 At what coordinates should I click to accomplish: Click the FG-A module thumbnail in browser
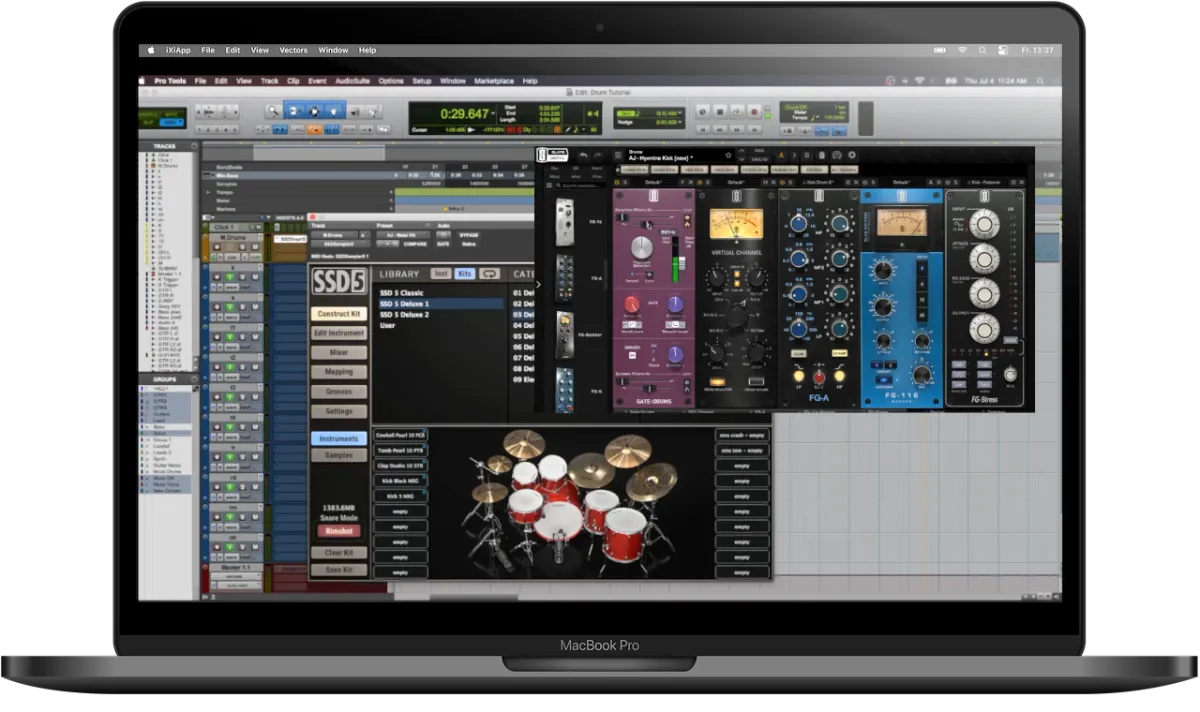tap(565, 276)
